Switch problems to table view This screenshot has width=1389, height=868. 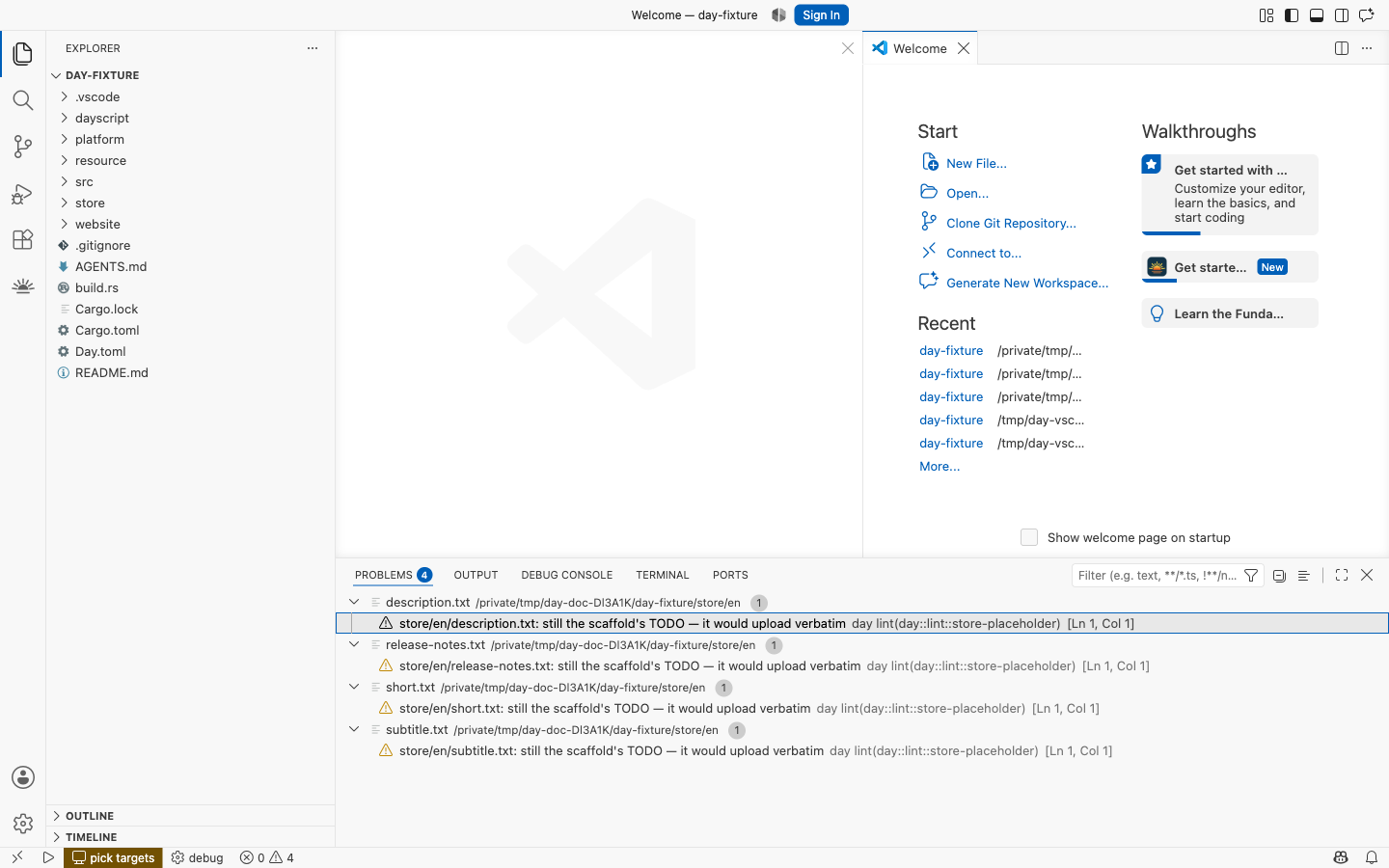(x=1304, y=576)
